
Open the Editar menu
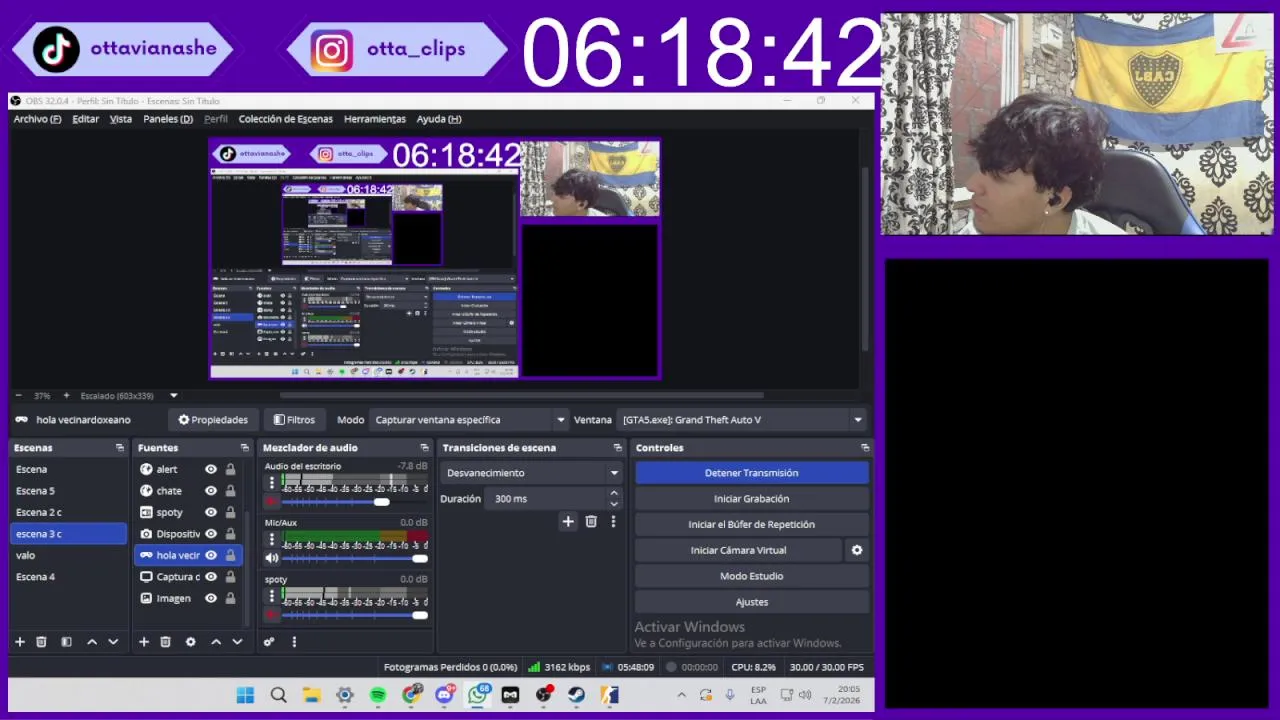85,119
